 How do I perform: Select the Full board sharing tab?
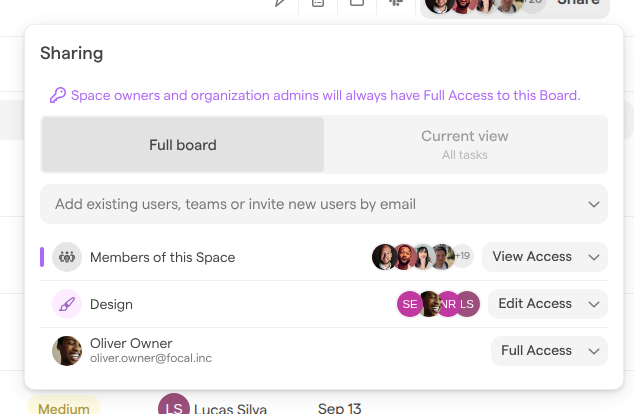[183, 145]
